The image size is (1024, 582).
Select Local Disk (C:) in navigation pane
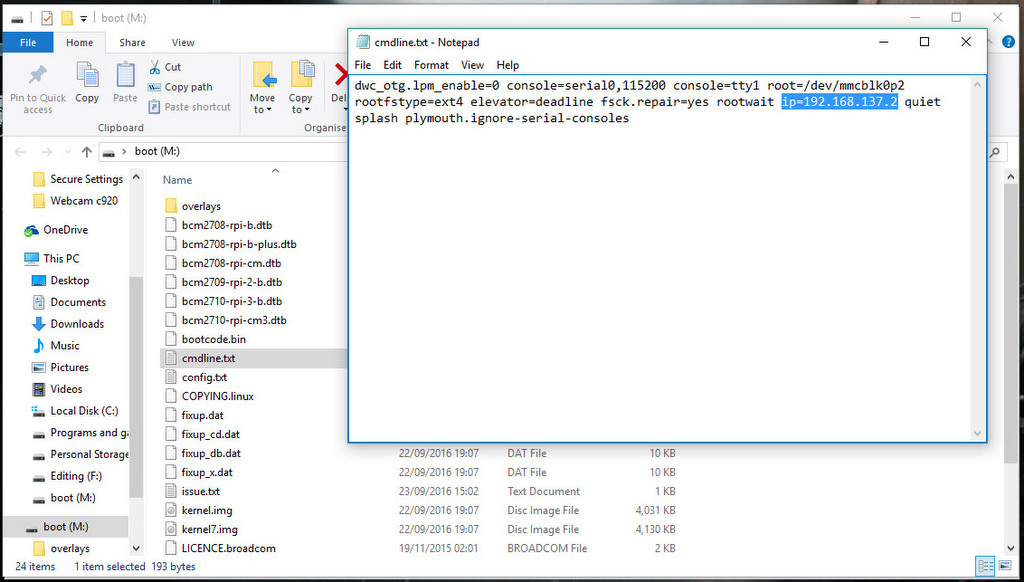click(x=84, y=410)
